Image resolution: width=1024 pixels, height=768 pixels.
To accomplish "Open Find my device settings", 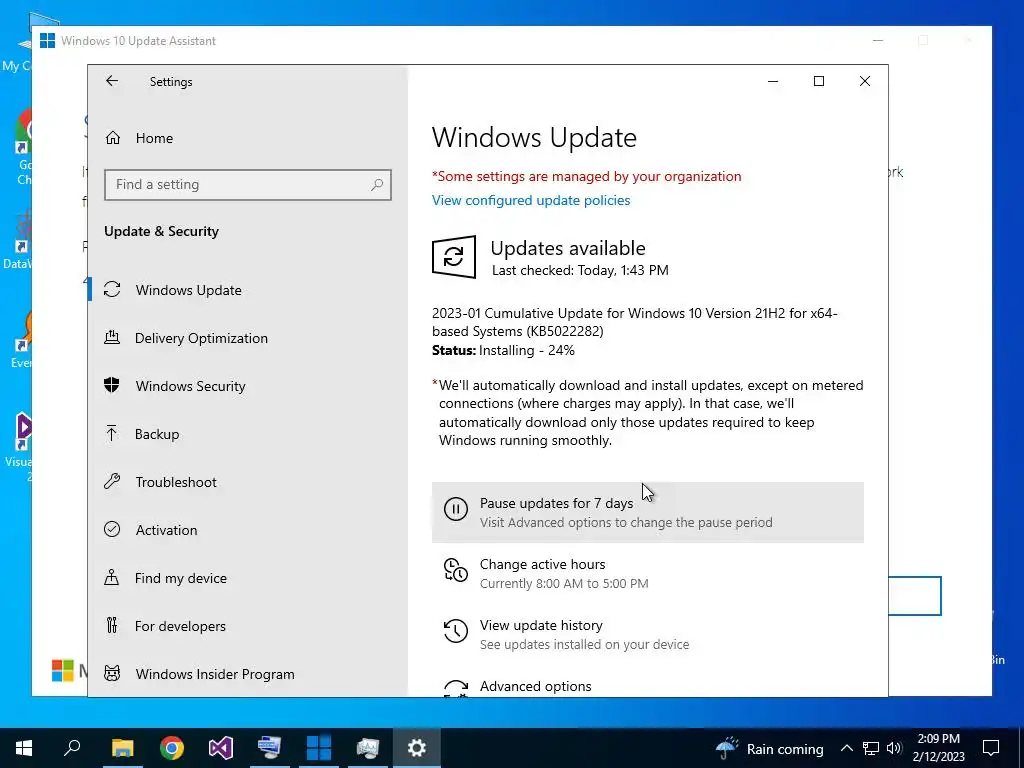I will coord(248,578).
